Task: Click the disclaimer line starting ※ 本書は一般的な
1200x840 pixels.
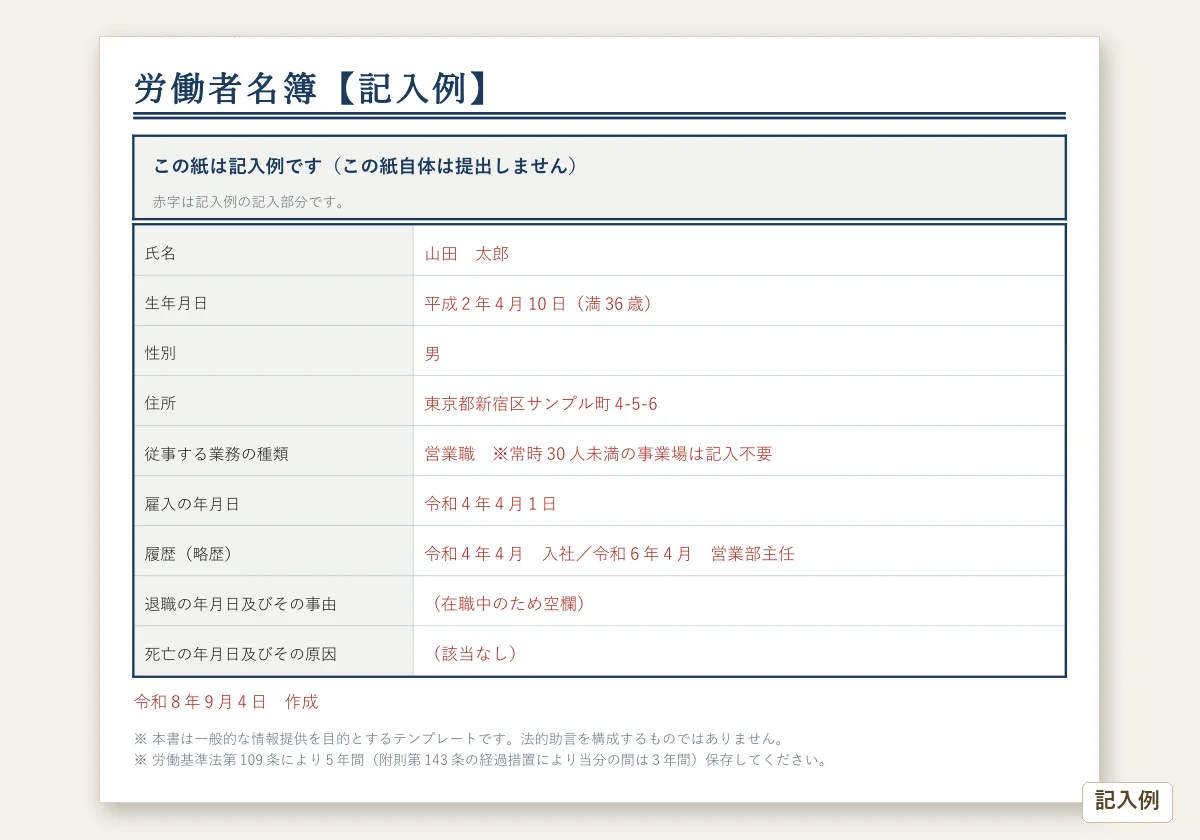Action: tap(460, 739)
